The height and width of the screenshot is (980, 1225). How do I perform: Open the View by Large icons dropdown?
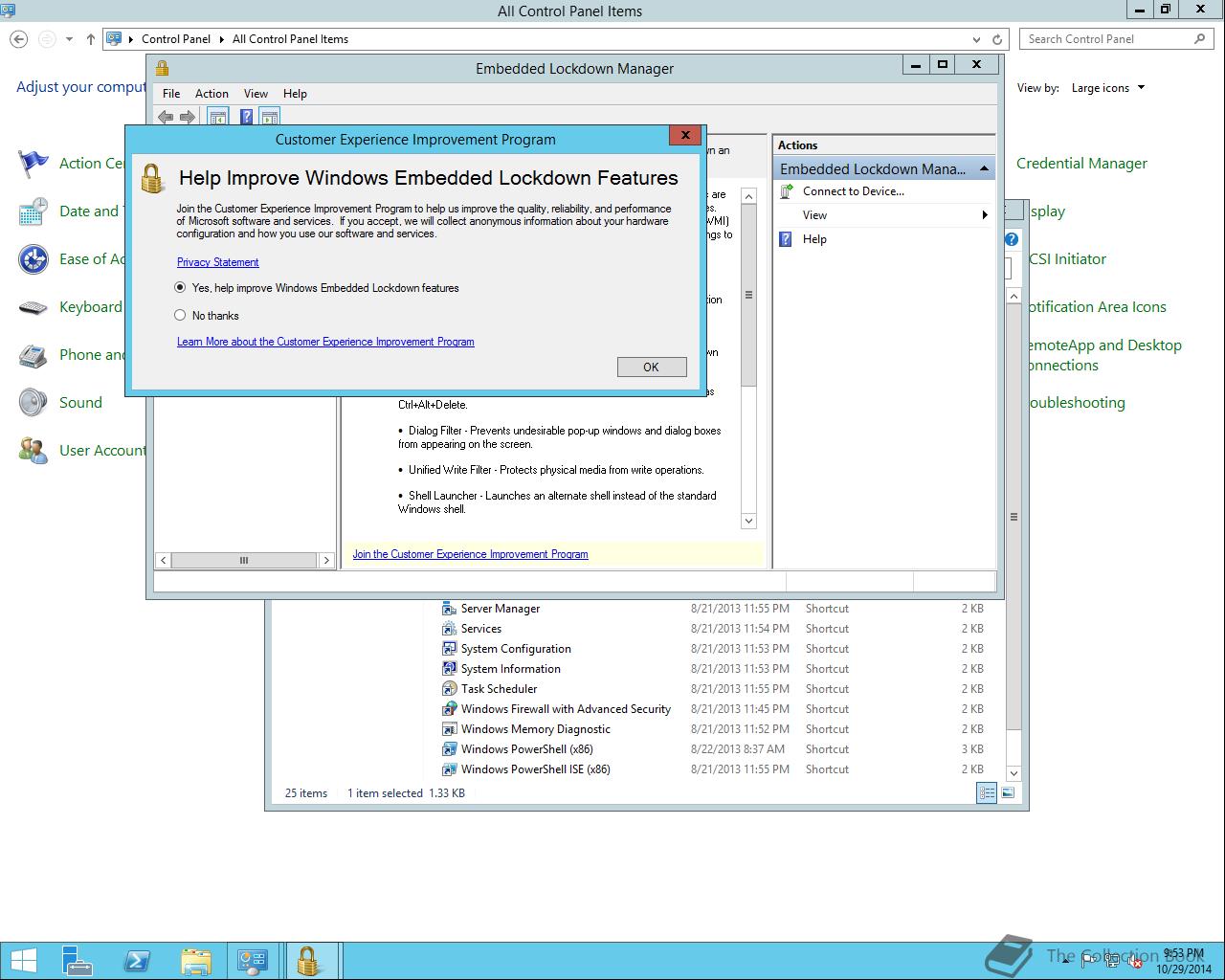(1107, 88)
